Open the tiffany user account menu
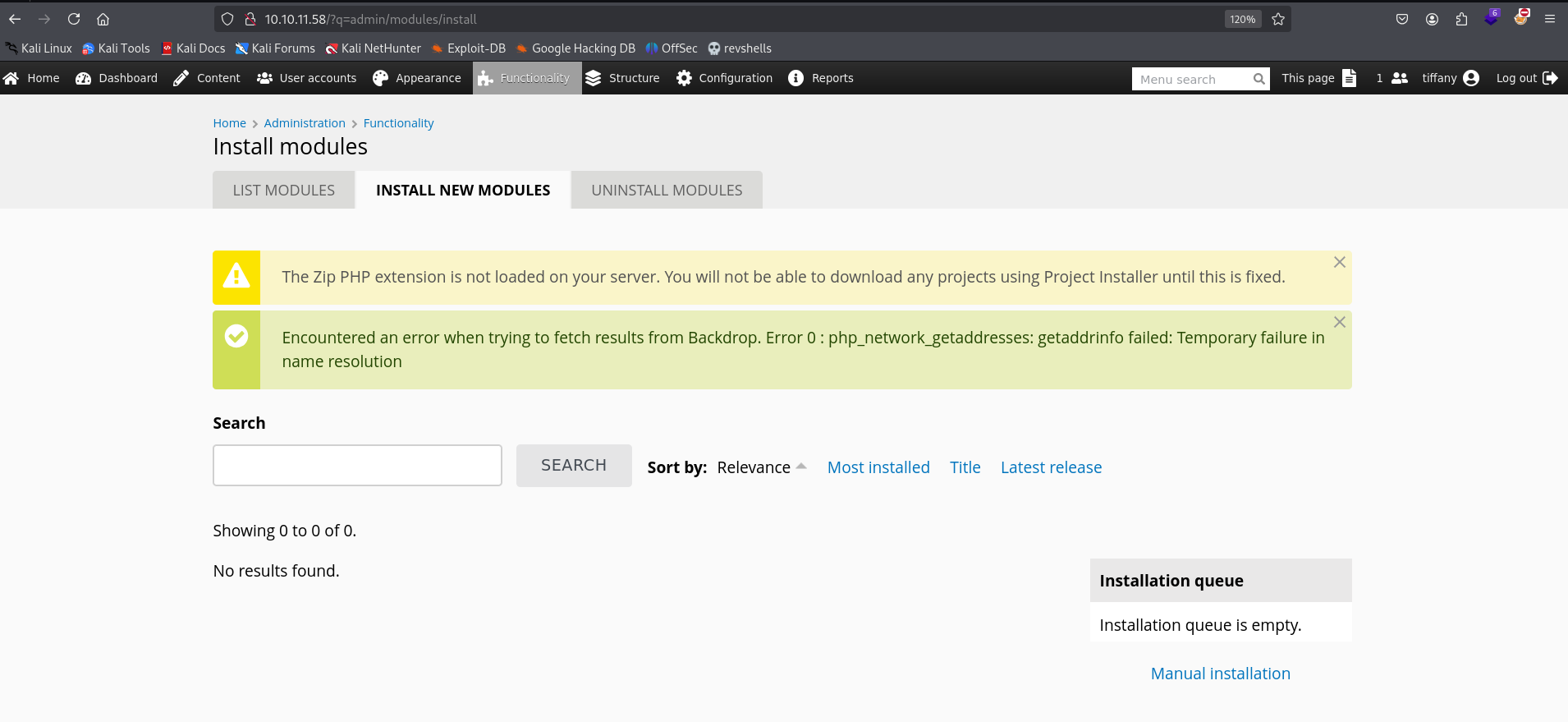 pos(1450,78)
